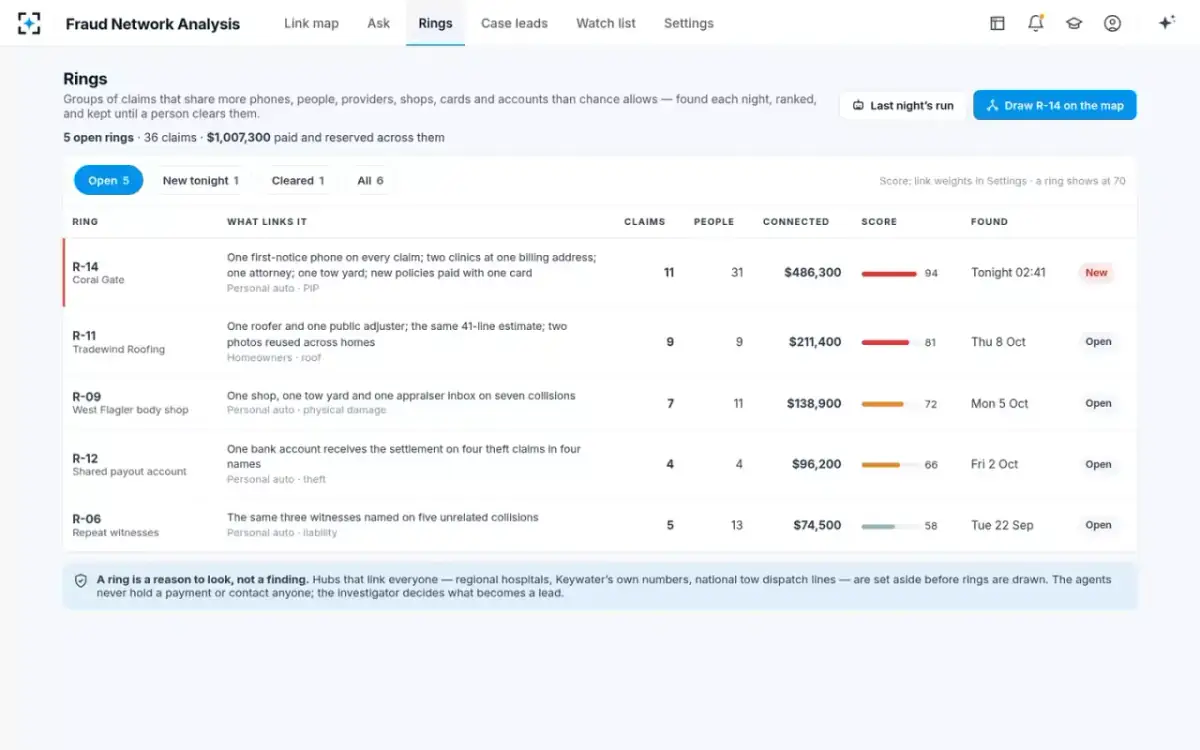The width and height of the screenshot is (1200, 750).
Task: Click the Fri 2 Oct found date
Action: (x=994, y=465)
